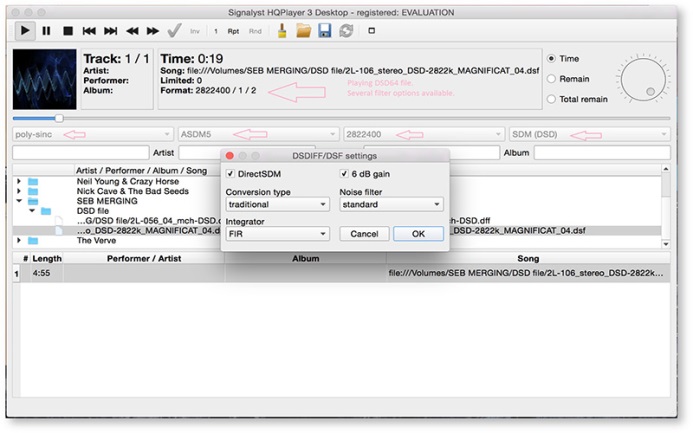
Task: Select the SEB MERGING tree item
Action: (x=107, y=201)
